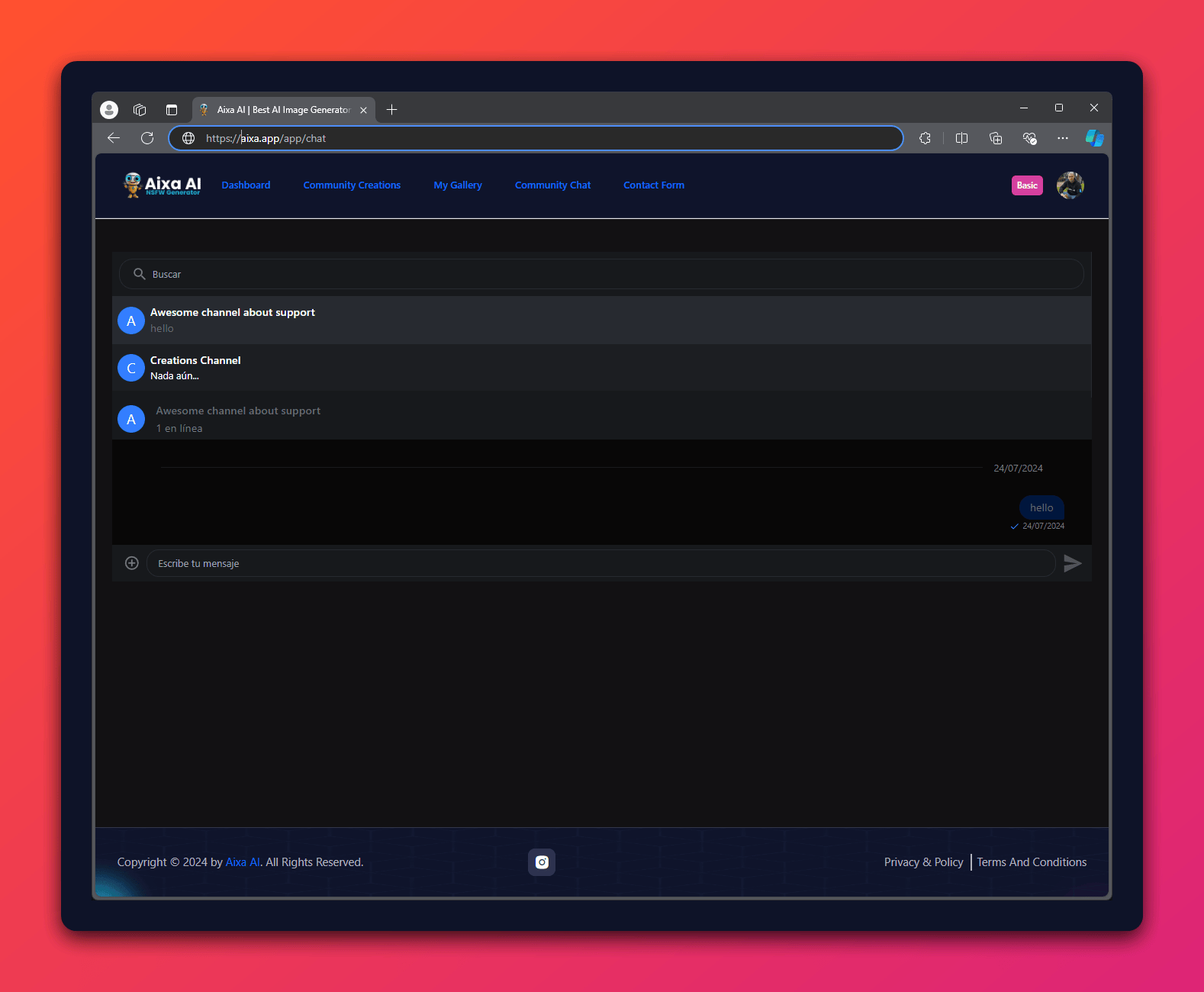
Task: Focus the Escribe tu mensaje input
Action: (x=600, y=563)
